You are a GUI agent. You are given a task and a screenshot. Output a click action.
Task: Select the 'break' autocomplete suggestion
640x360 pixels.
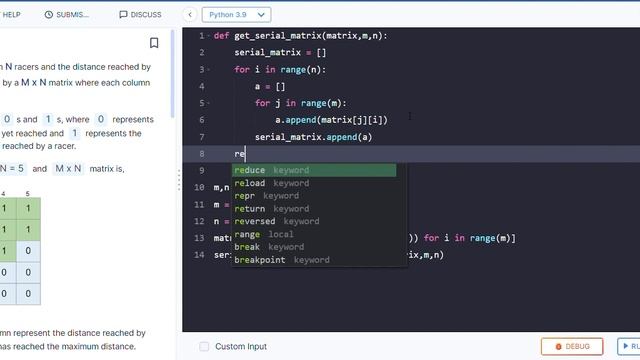point(314,247)
